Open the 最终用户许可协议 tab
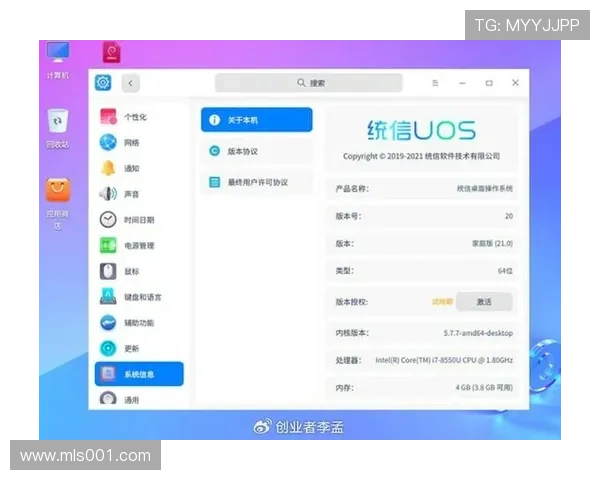This screenshot has height=480, width=600. click(256, 182)
